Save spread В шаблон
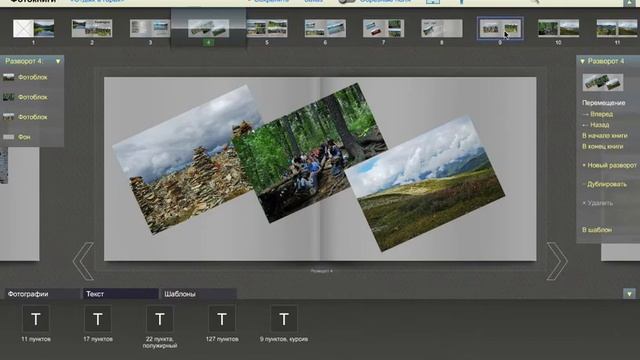This screenshot has width=640, height=360. (x=597, y=230)
